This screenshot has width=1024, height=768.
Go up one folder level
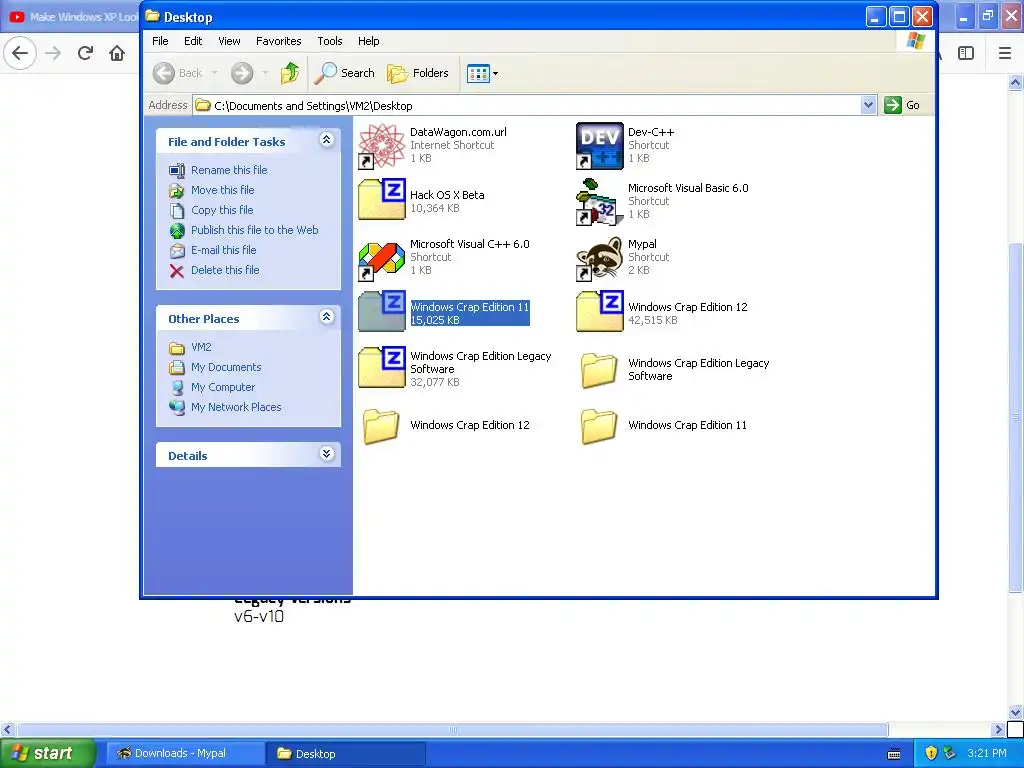(290, 73)
